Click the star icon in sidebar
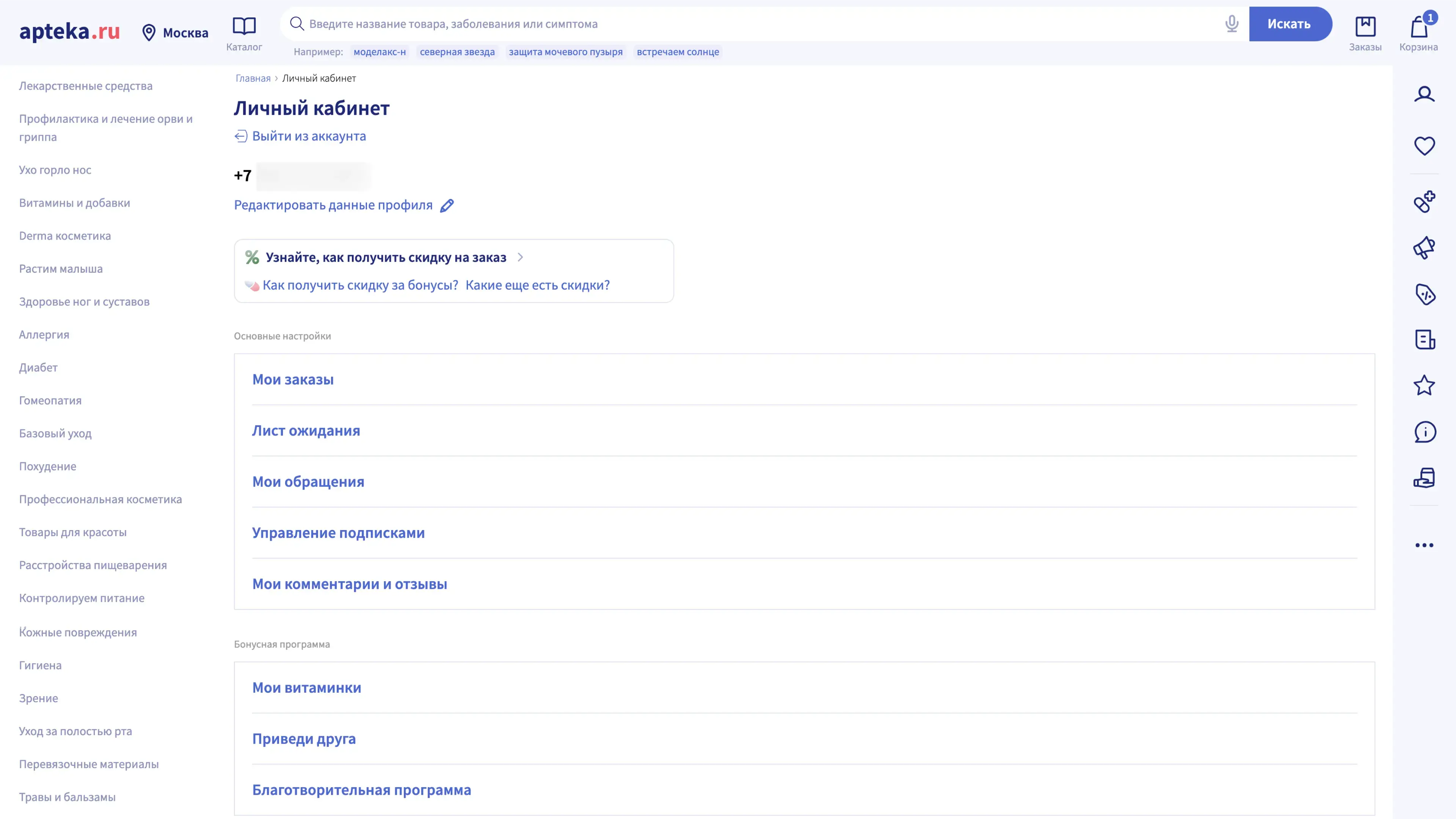 pos(1424,386)
